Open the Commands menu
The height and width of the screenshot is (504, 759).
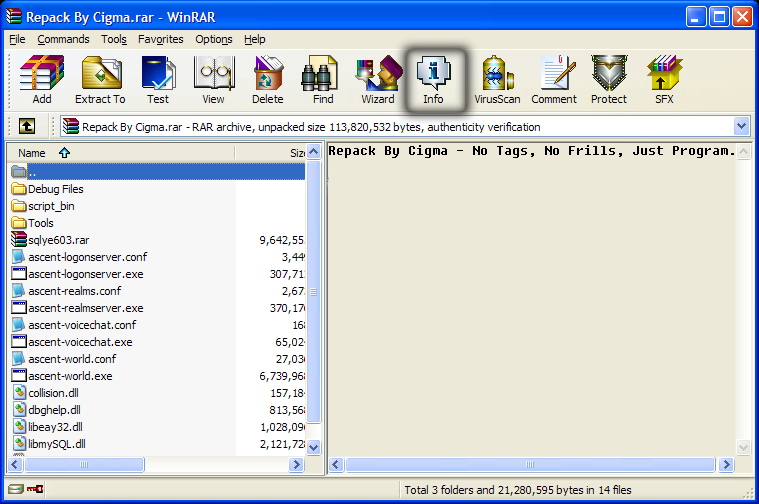pos(63,39)
